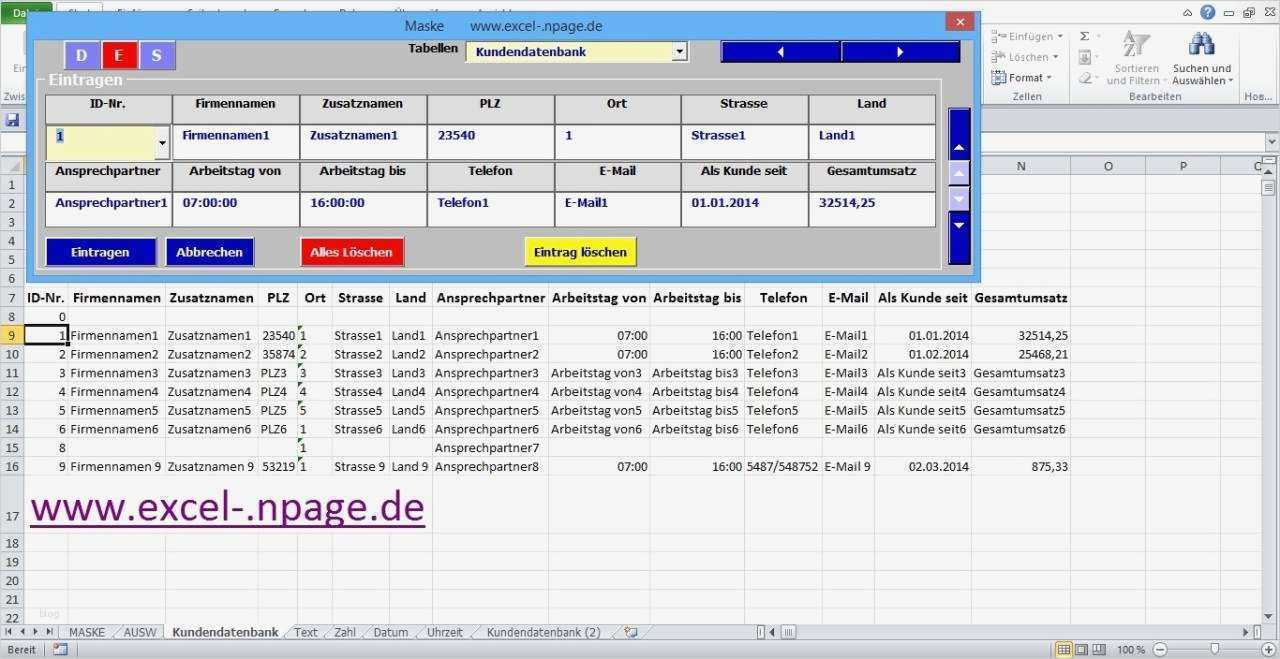Open the ID-Nr. dropdown in the form

(x=161, y=143)
